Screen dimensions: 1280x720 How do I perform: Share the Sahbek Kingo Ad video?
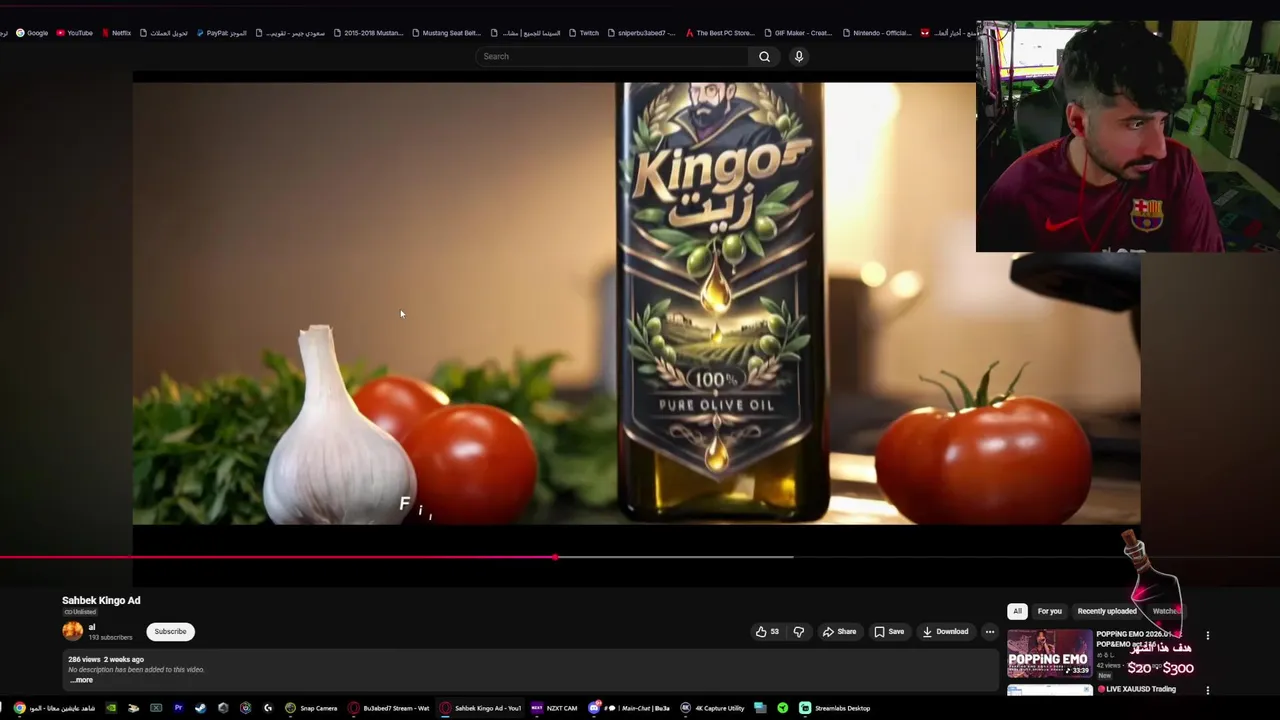[839, 632]
